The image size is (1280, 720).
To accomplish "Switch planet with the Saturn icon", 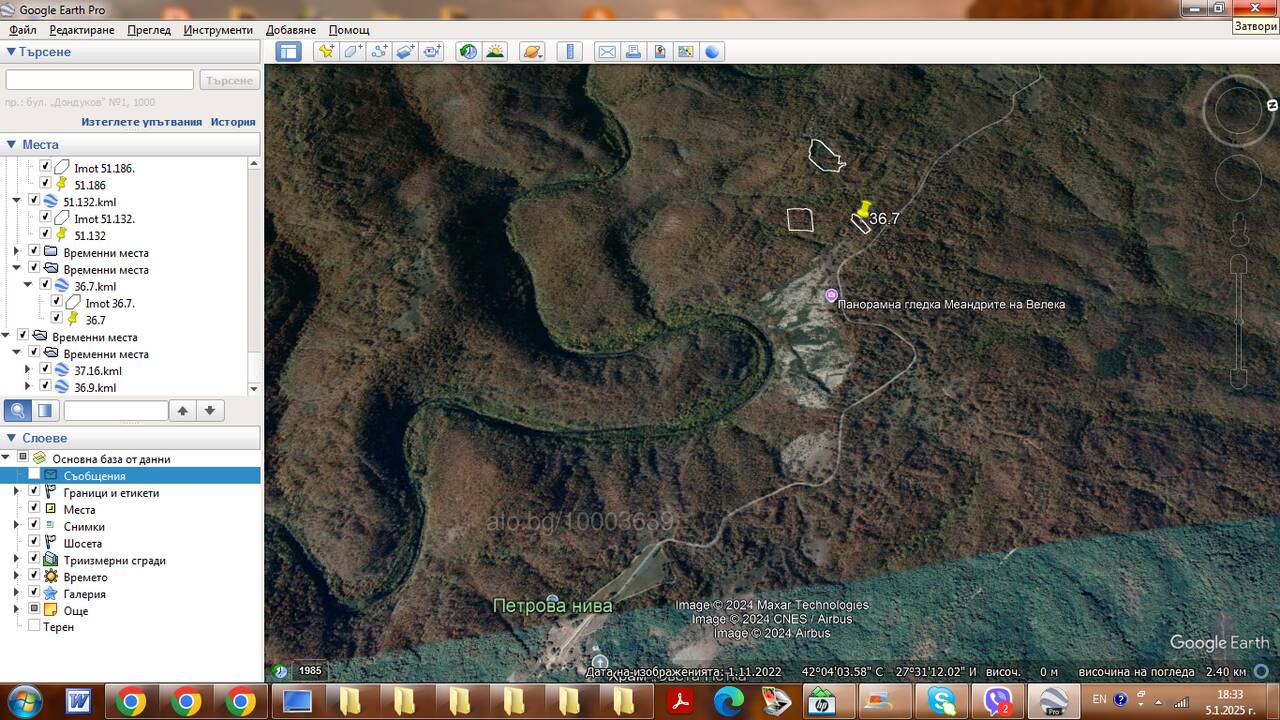I will (532, 52).
